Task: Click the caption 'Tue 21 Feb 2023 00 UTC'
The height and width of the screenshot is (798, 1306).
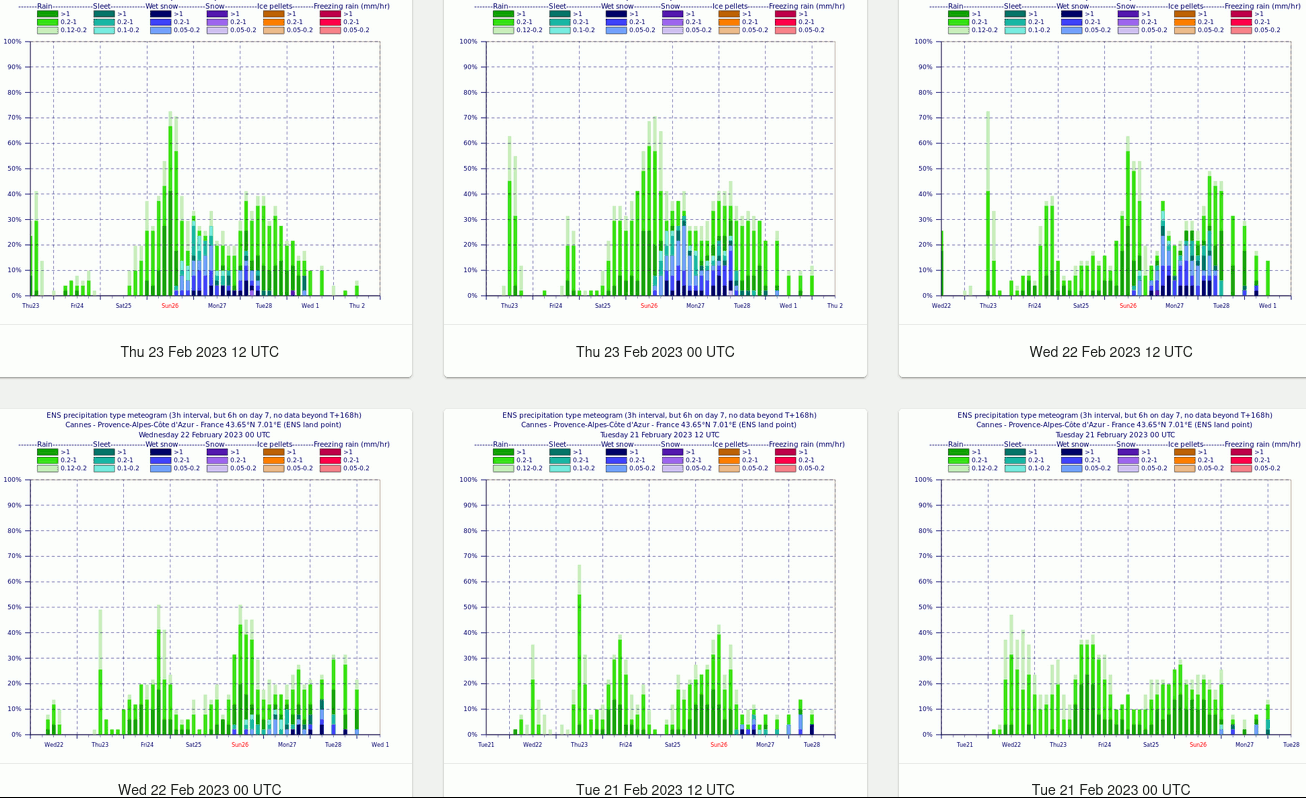Action: [x=1111, y=789]
